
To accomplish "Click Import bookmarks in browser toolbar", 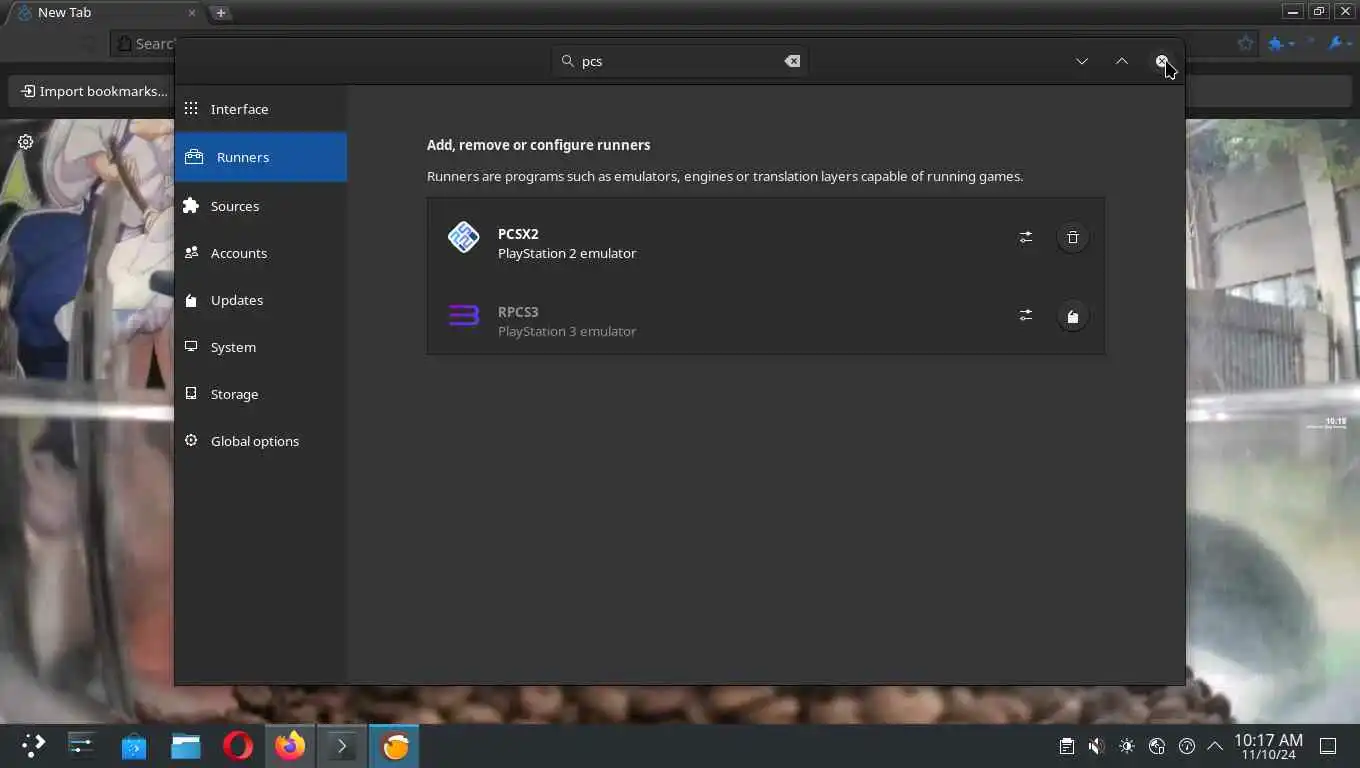I will click(x=94, y=91).
